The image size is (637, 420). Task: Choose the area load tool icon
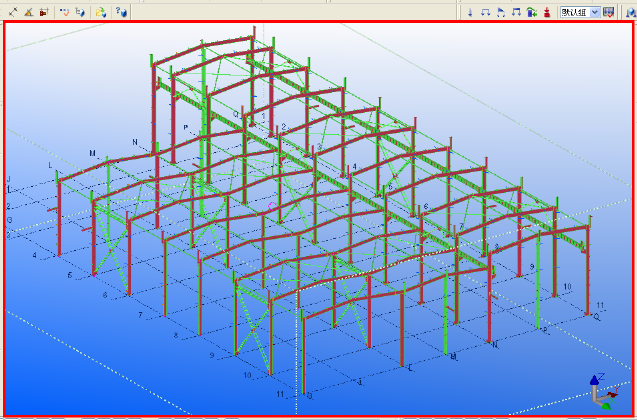[501, 11]
